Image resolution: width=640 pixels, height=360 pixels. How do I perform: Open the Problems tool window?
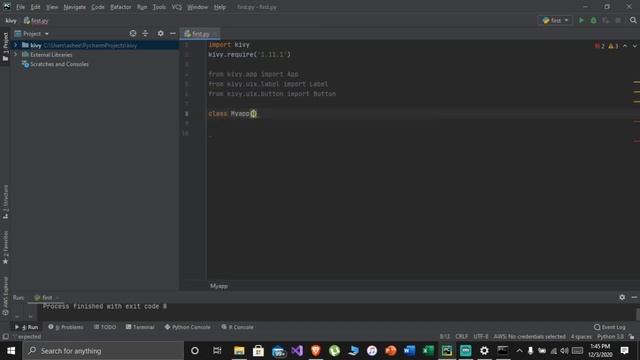(x=65, y=327)
